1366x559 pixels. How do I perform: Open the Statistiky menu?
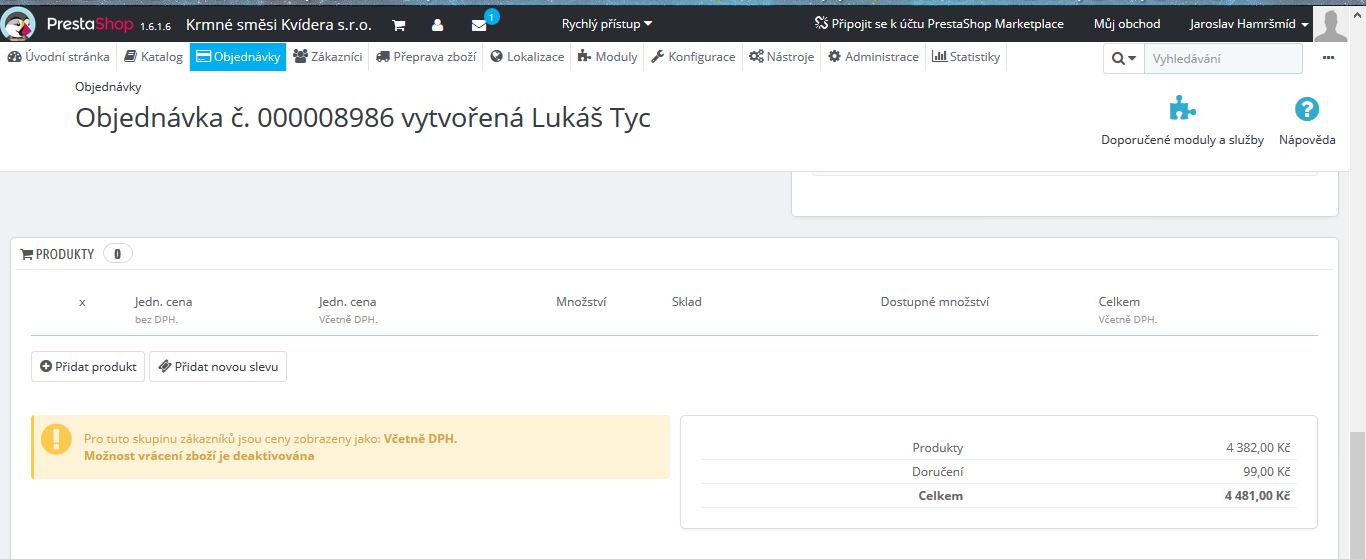click(965, 57)
